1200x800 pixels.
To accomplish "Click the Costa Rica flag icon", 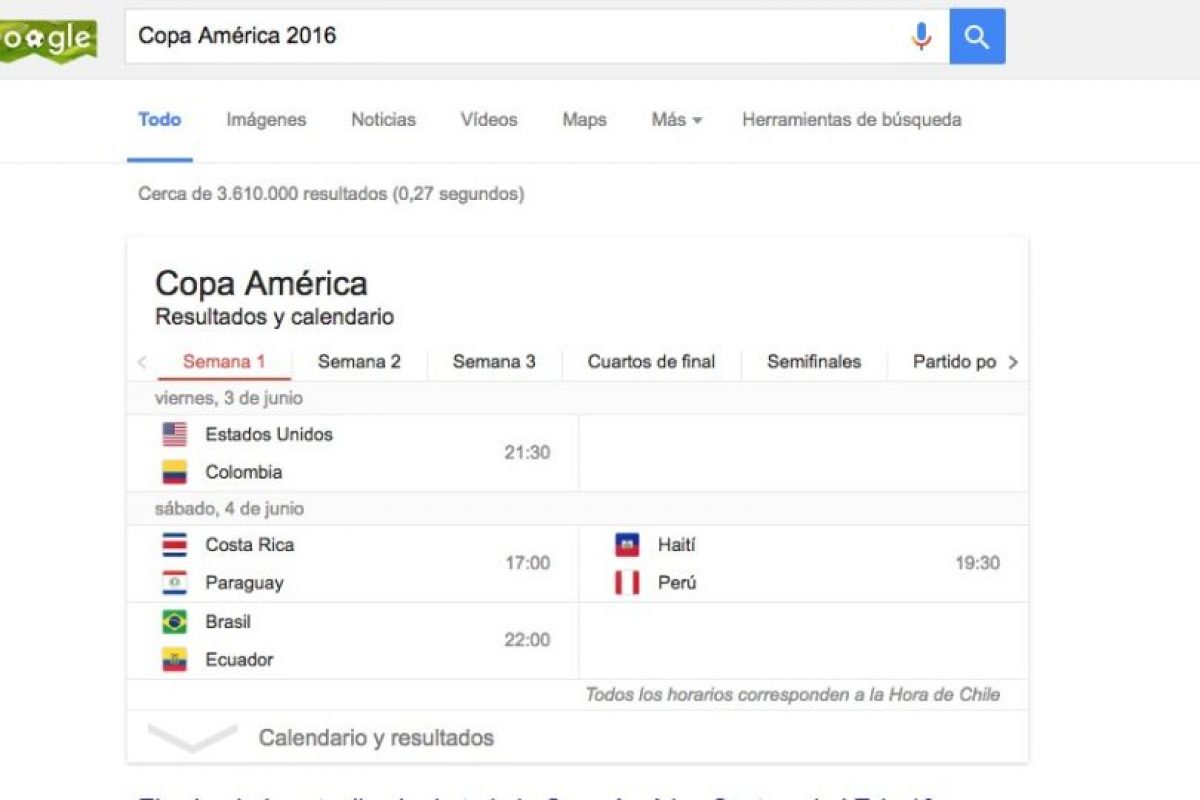I will click(175, 545).
